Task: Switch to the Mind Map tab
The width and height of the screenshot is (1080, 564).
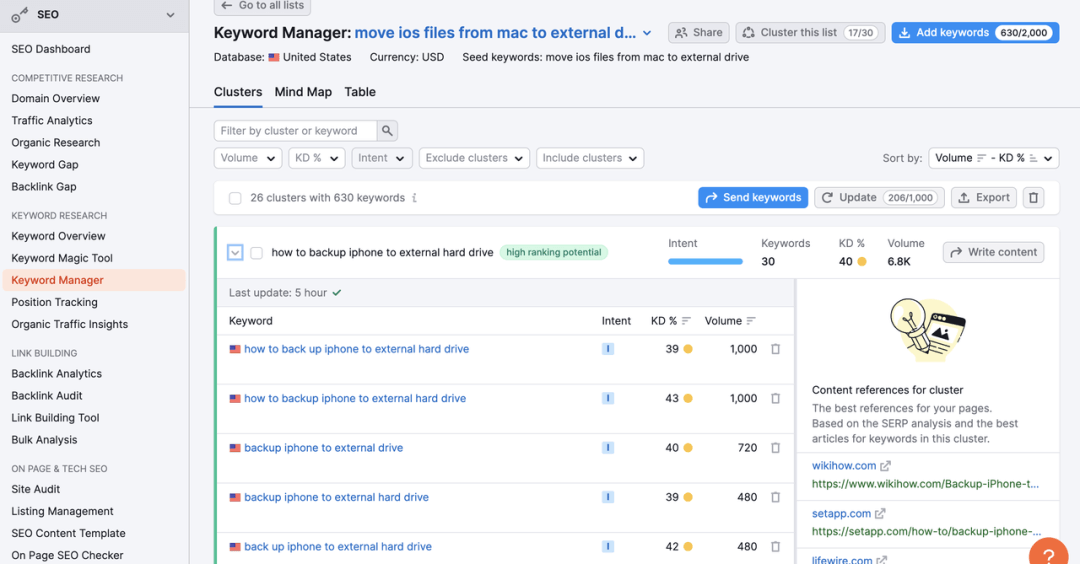Action: click(x=303, y=92)
